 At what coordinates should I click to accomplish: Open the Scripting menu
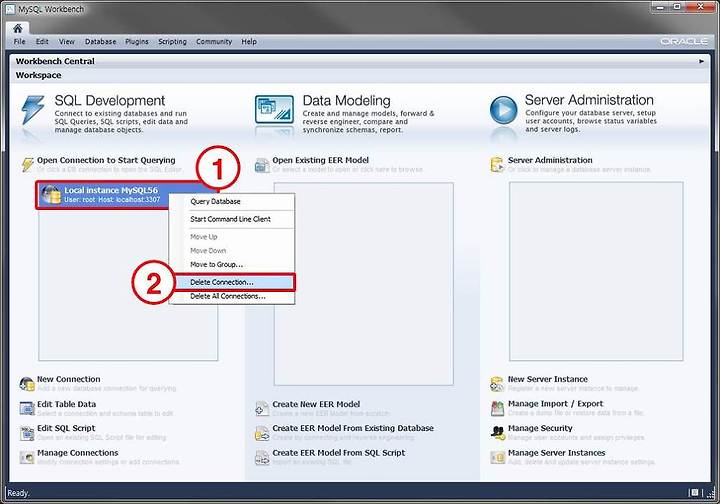click(172, 41)
